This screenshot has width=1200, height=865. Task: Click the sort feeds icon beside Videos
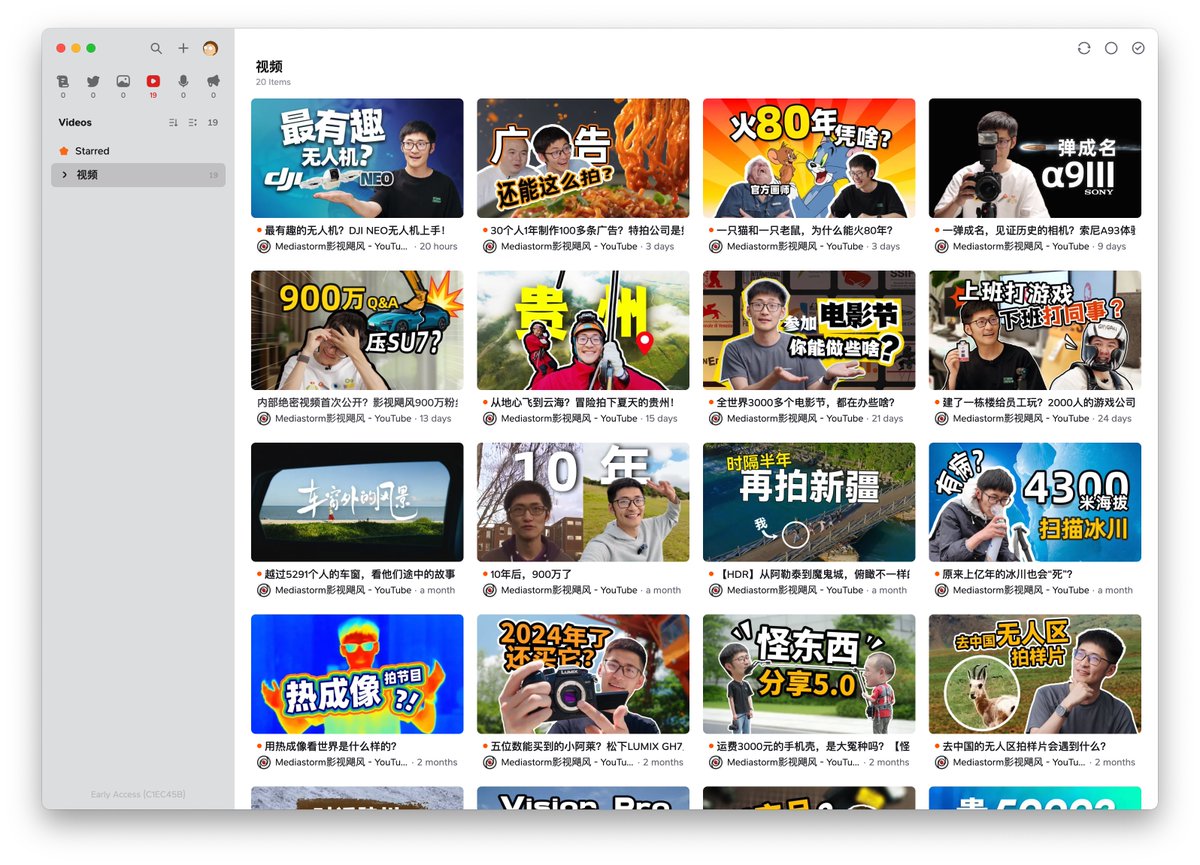click(173, 122)
